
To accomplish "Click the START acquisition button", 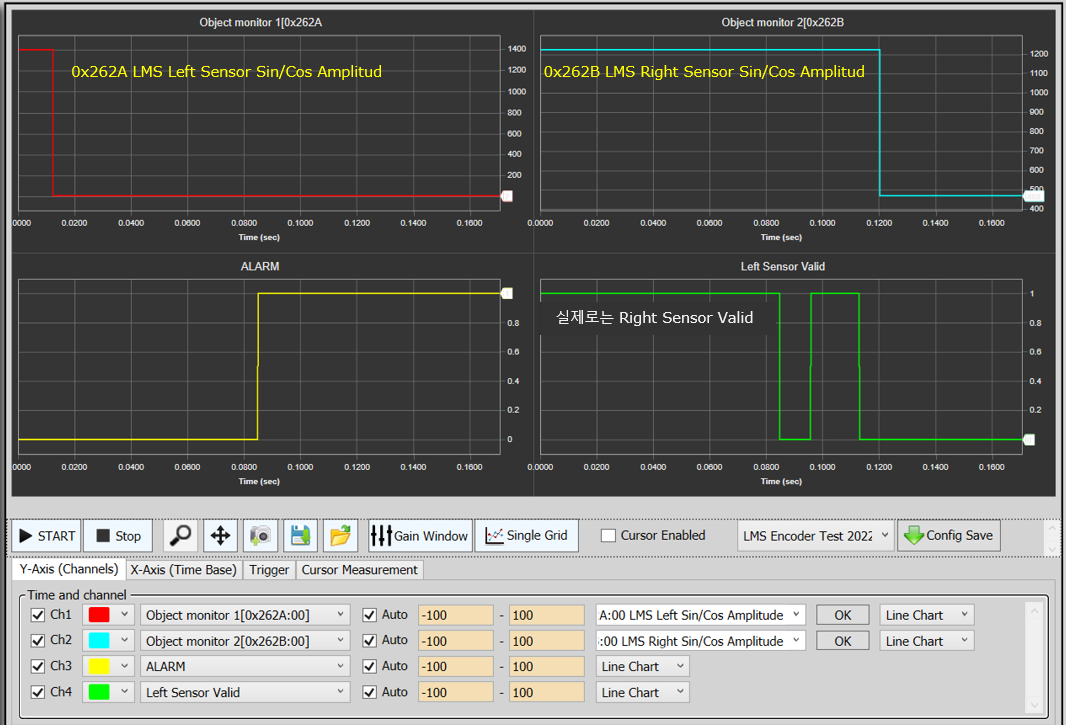I will (47, 536).
